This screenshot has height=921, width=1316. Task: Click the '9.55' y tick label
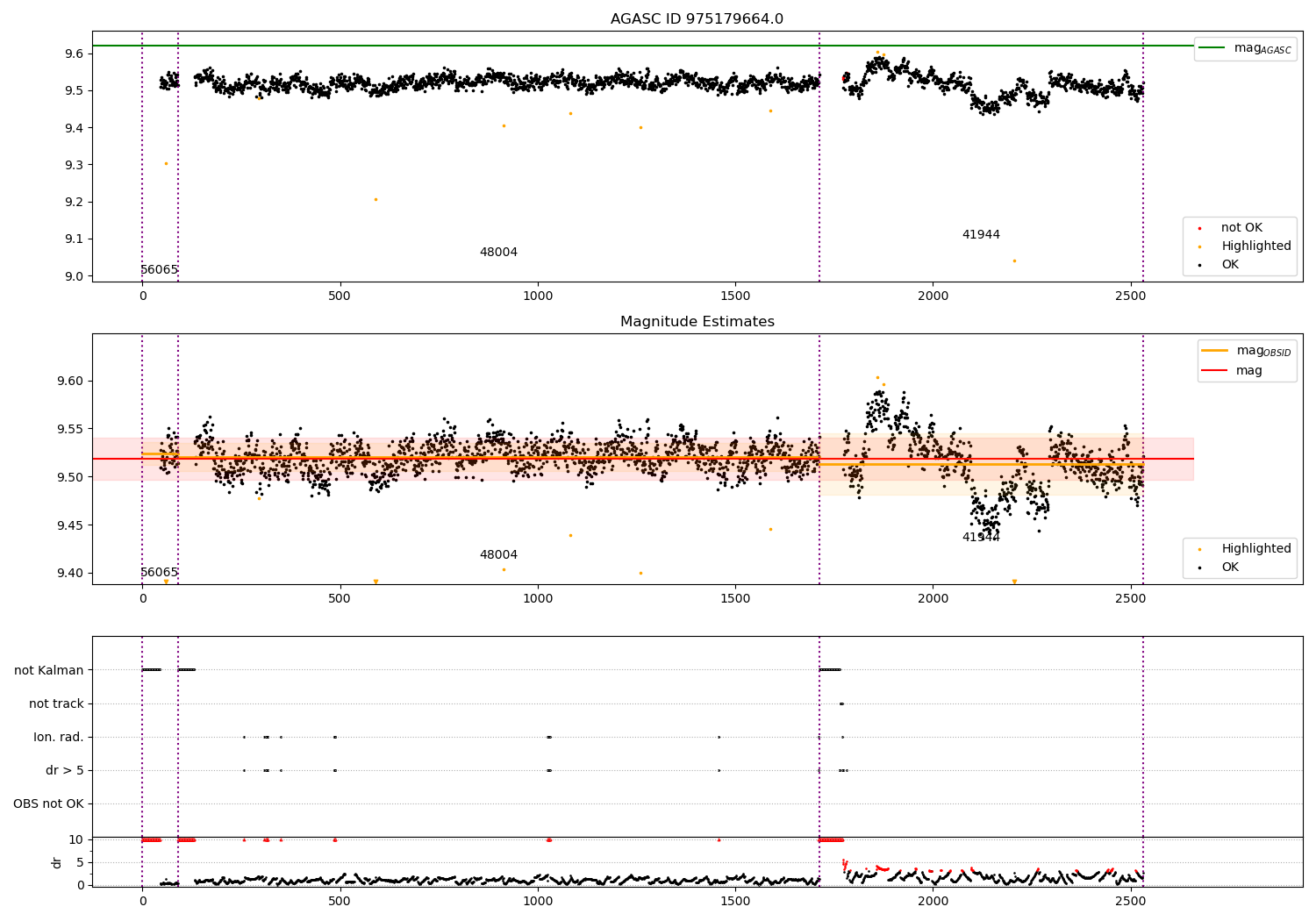(x=70, y=430)
